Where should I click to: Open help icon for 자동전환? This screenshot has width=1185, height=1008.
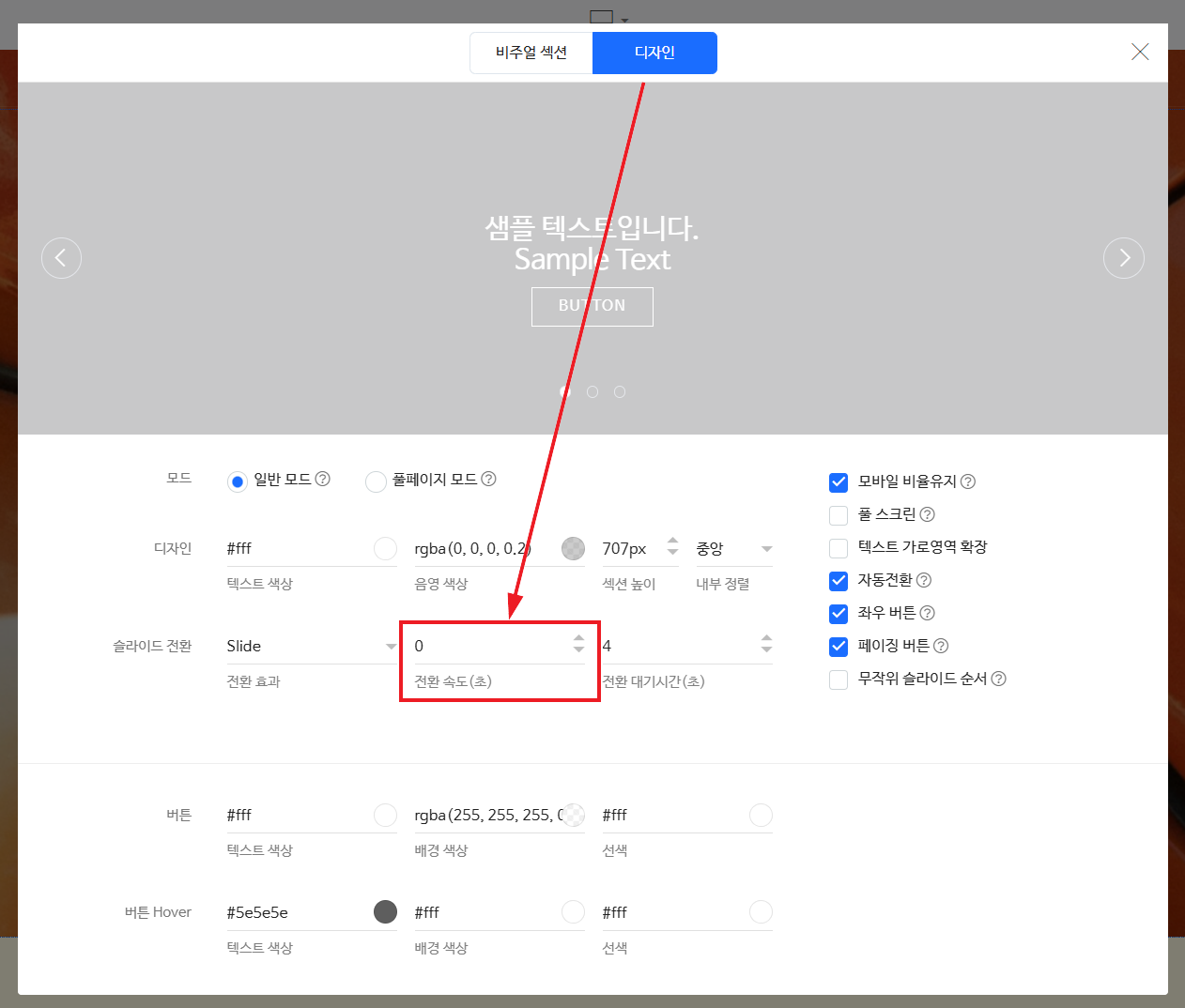tap(924, 580)
